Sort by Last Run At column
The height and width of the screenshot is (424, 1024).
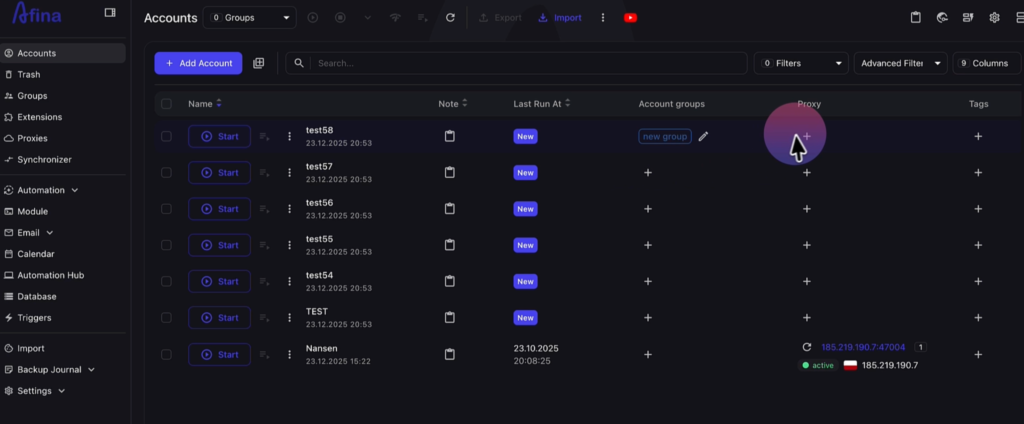[568, 103]
